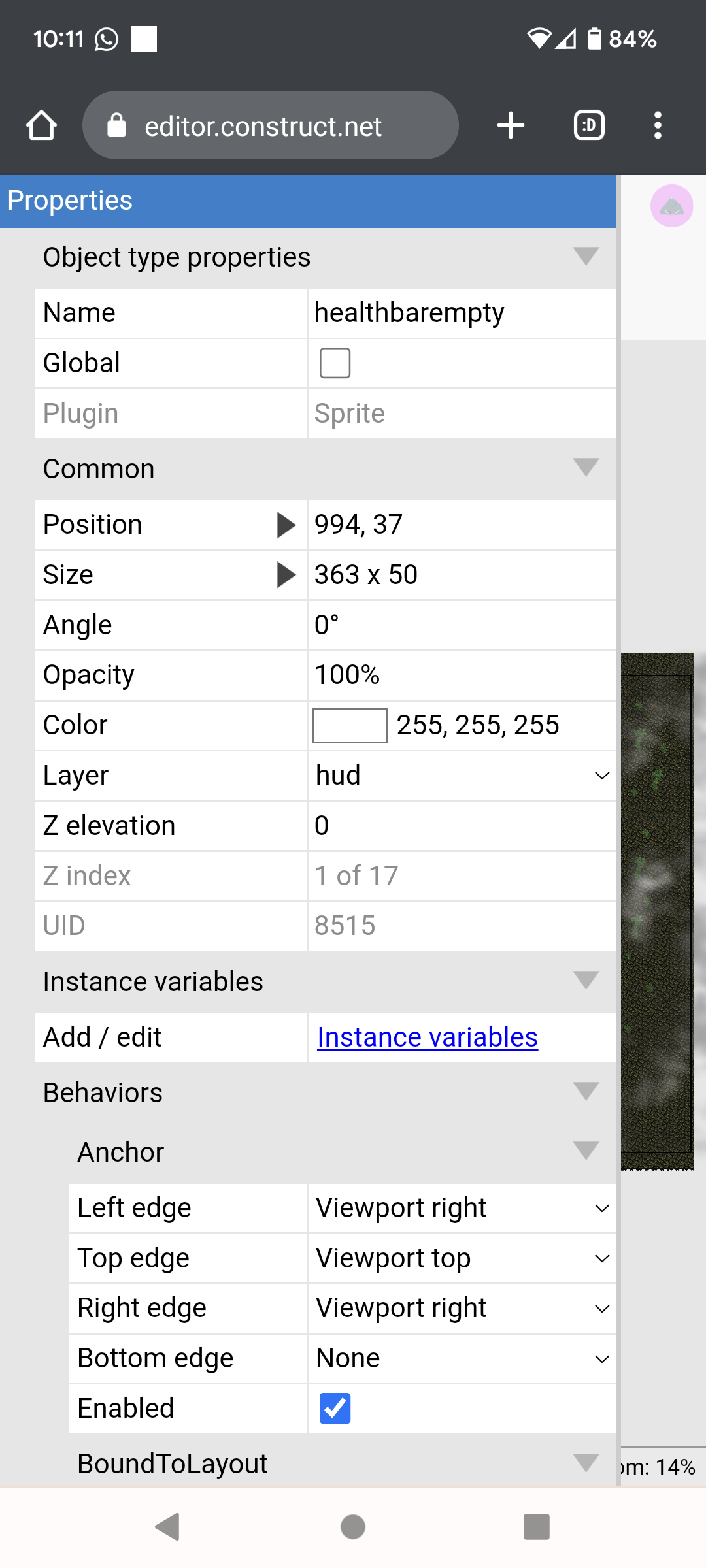This screenshot has width=706, height=1568.
Task: Click the white Color swatch
Action: pos(350,726)
